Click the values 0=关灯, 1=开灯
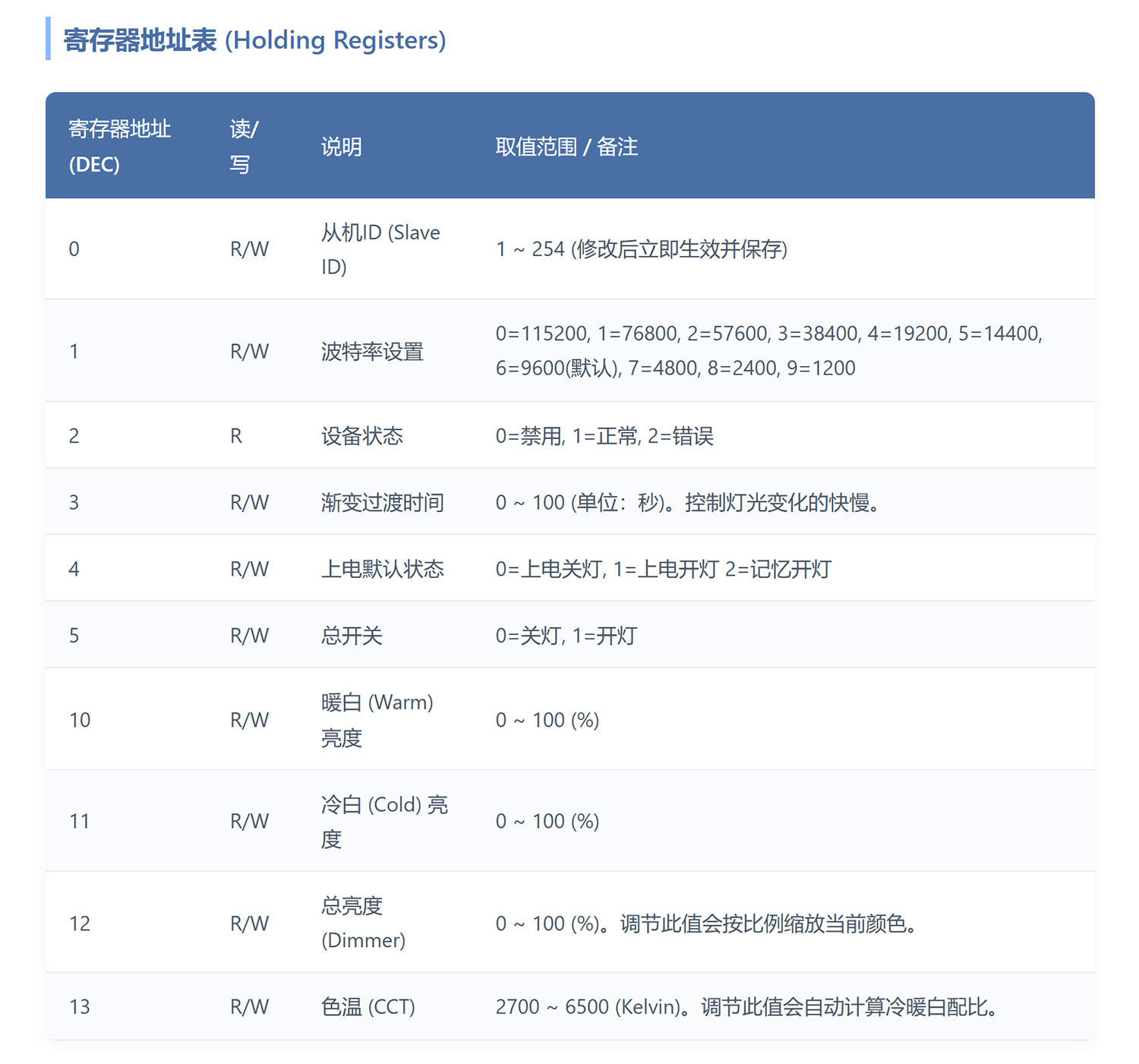Image resolution: width=1139 pixels, height=1064 pixels. point(566,636)
